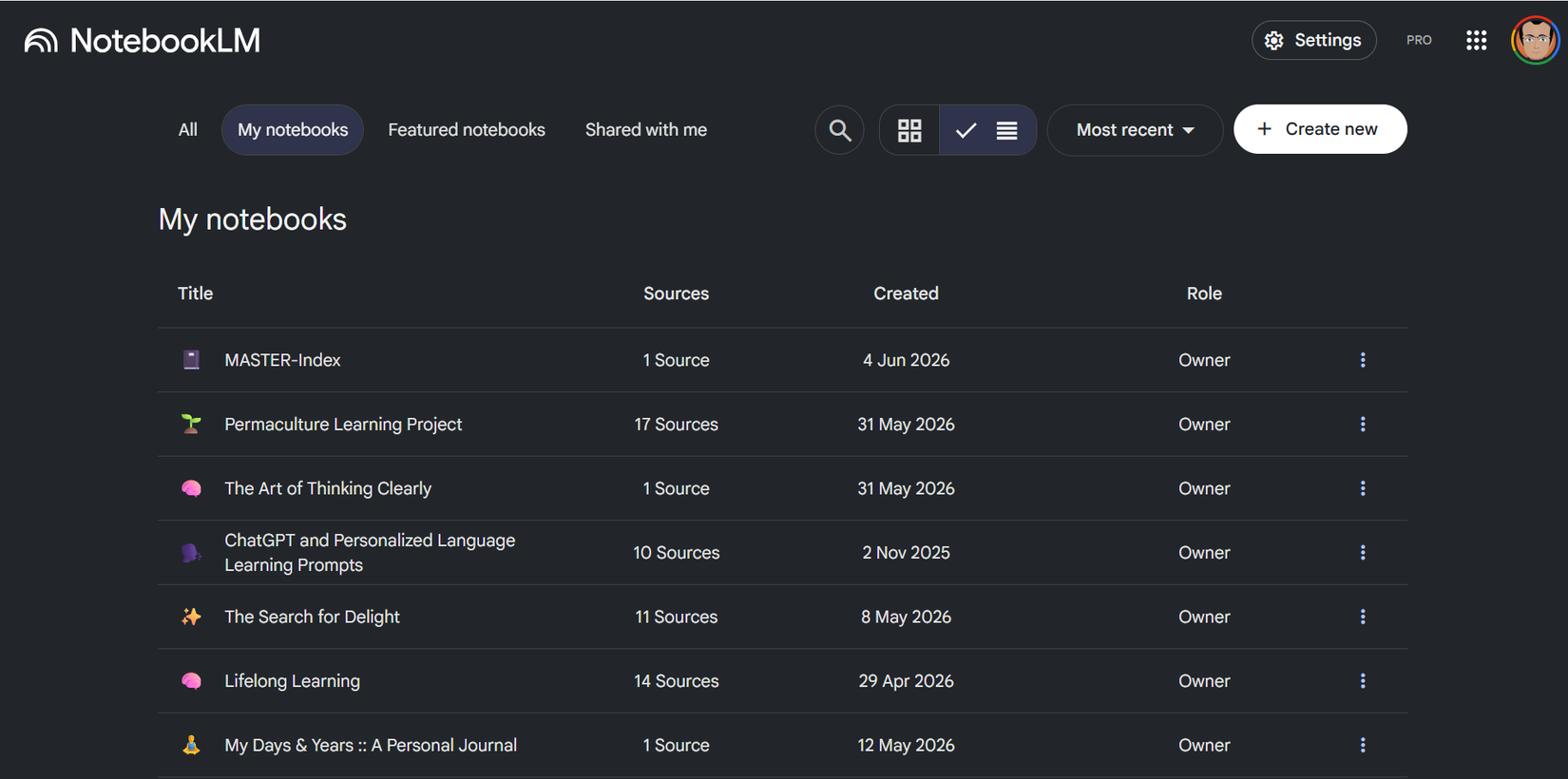Open The Art of Thinking Clearly notebook
The image size is (1568, 779).
328,488
